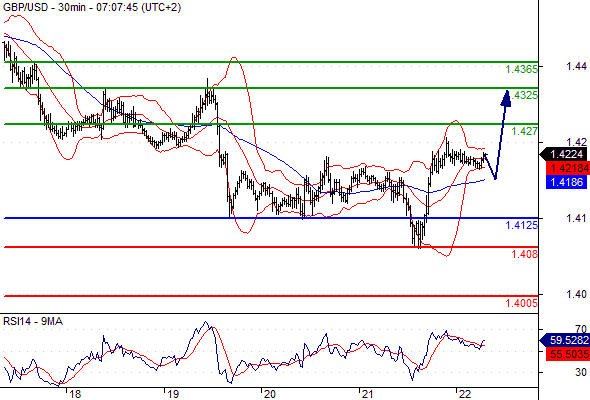The height and width of the screenshot is (400, 590).
Task: Click the RSI 70 level axis label
Action: pos(581,329)
